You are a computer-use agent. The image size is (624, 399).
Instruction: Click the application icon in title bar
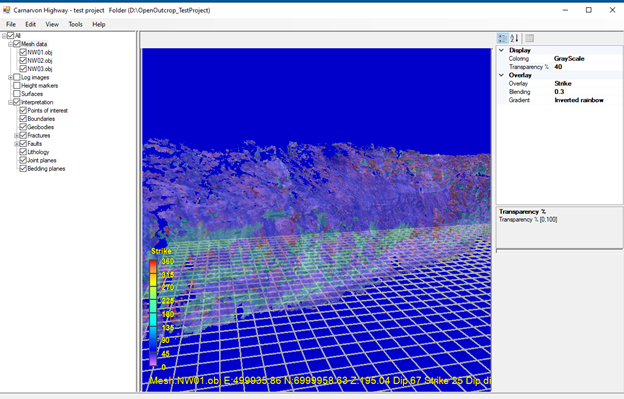[6, 10]
